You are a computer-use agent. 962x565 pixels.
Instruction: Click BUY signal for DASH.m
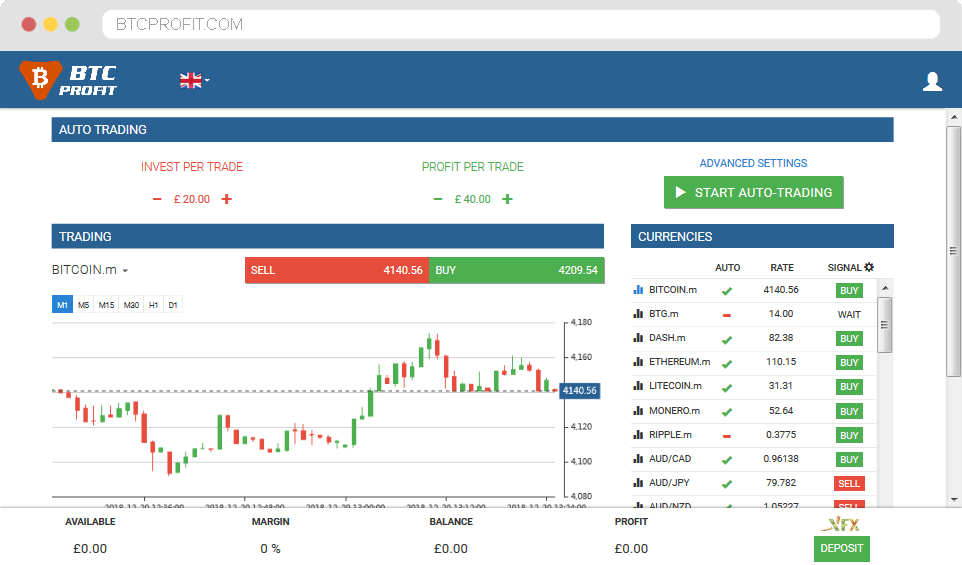pyautogui.click(x=849, y=339)
